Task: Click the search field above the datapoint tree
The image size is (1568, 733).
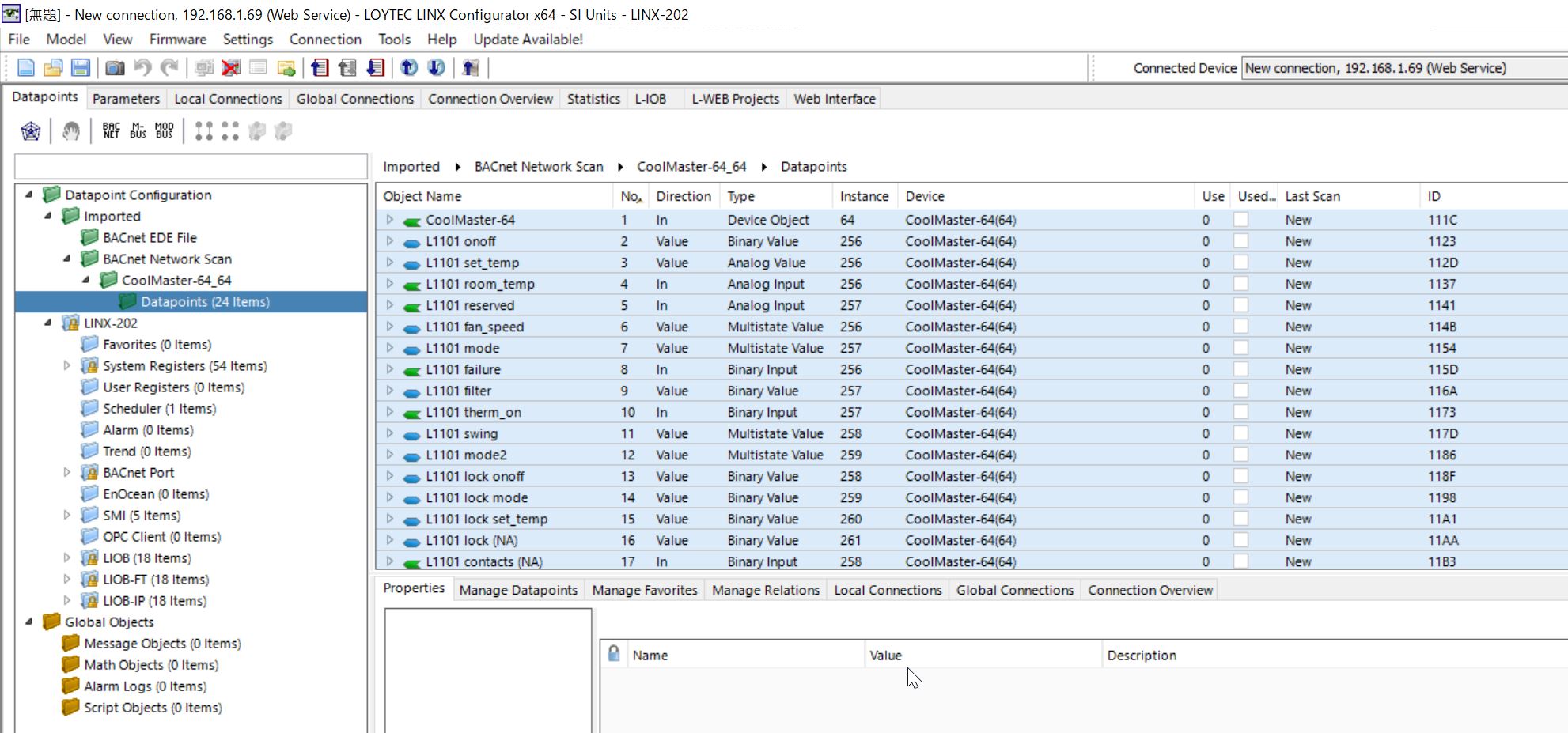Action: coord(191,167)
